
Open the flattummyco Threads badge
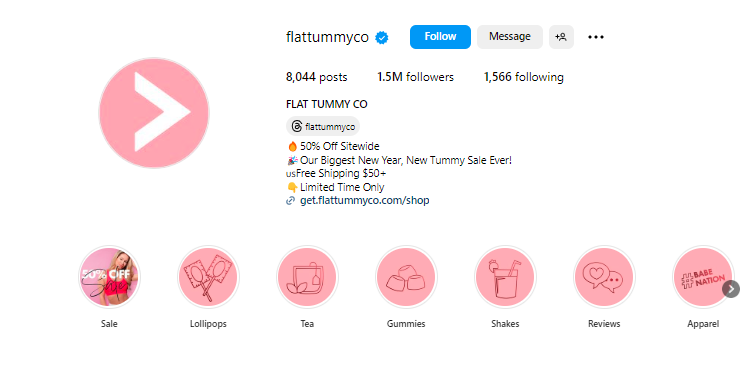tap(323, 127)
